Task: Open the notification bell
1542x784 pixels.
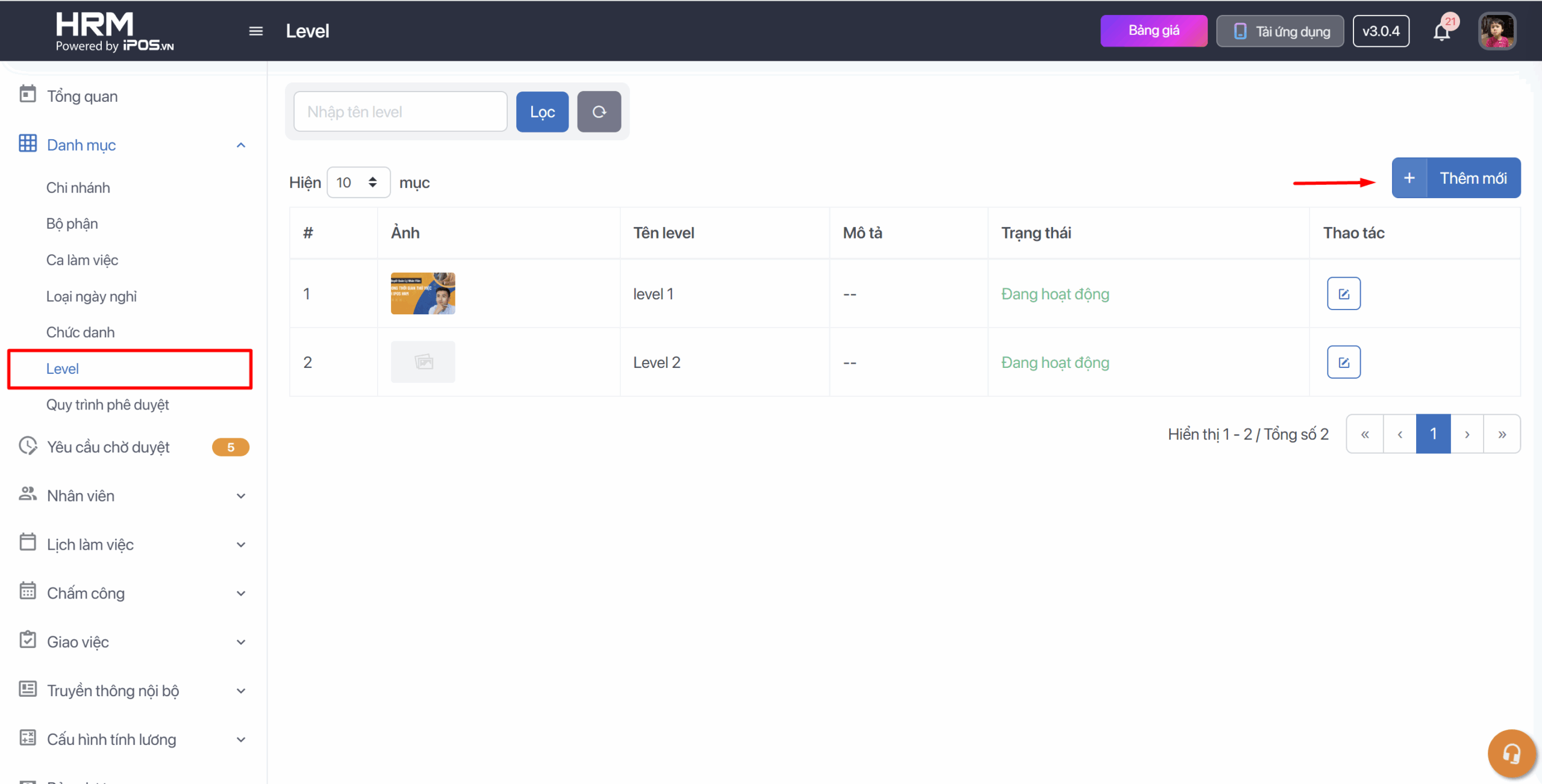Action: (1441, 31)
